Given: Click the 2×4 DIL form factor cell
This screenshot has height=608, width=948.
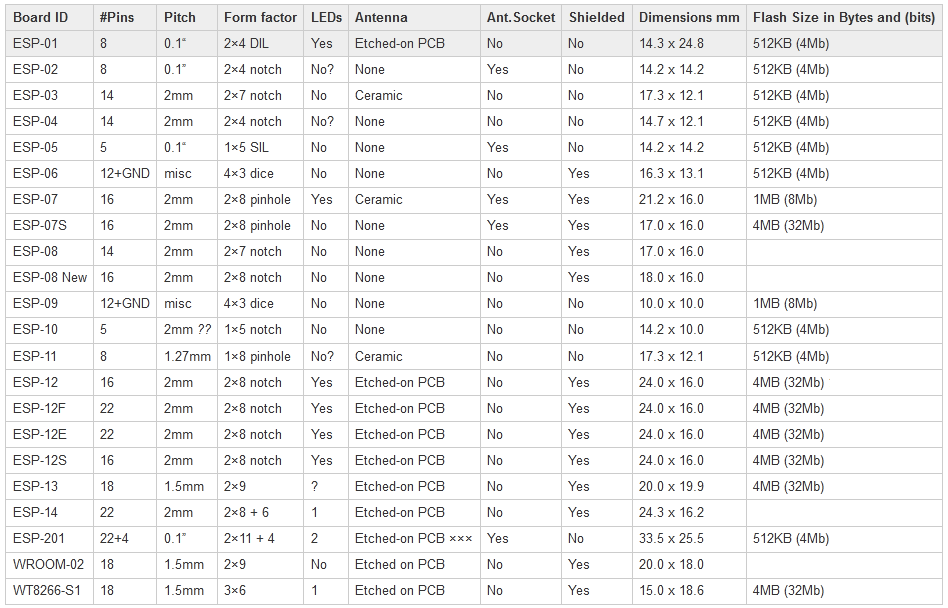Looking at the screenshot, I should tap(246, 44).
